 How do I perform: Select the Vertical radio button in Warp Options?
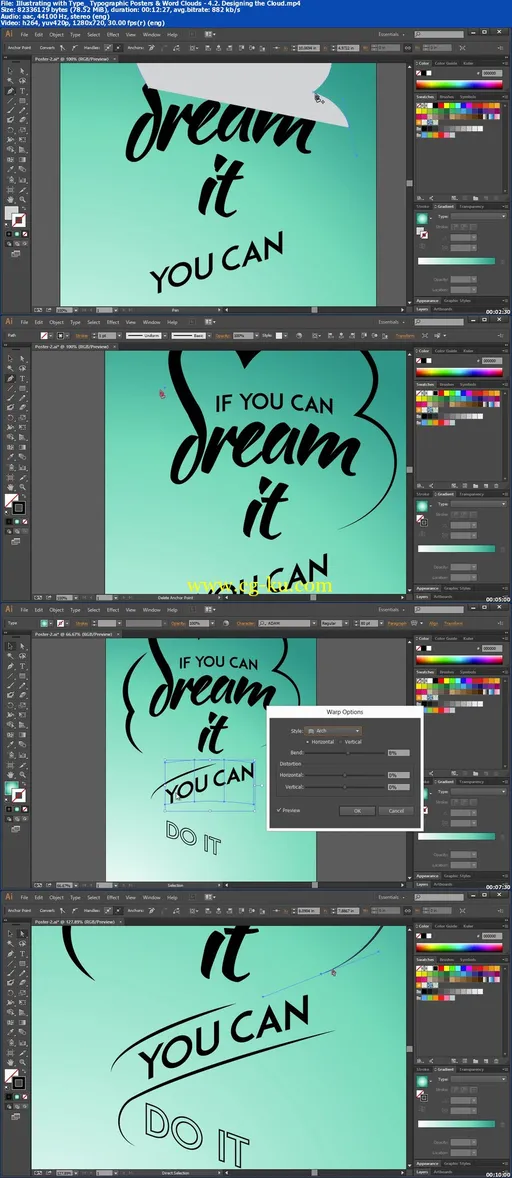(340, 742)
